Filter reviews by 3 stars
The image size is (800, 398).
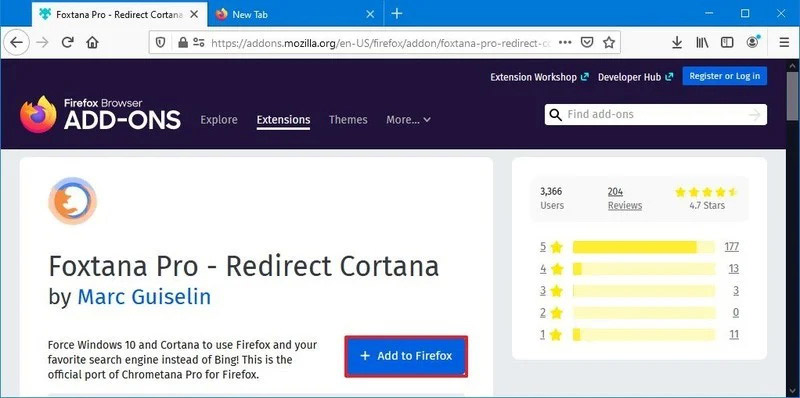coord(551,291)
